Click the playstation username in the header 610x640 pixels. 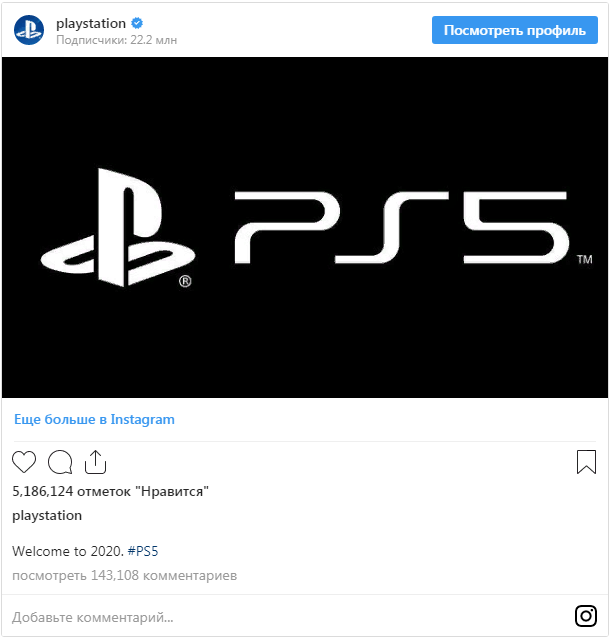[x=91, y=24]
